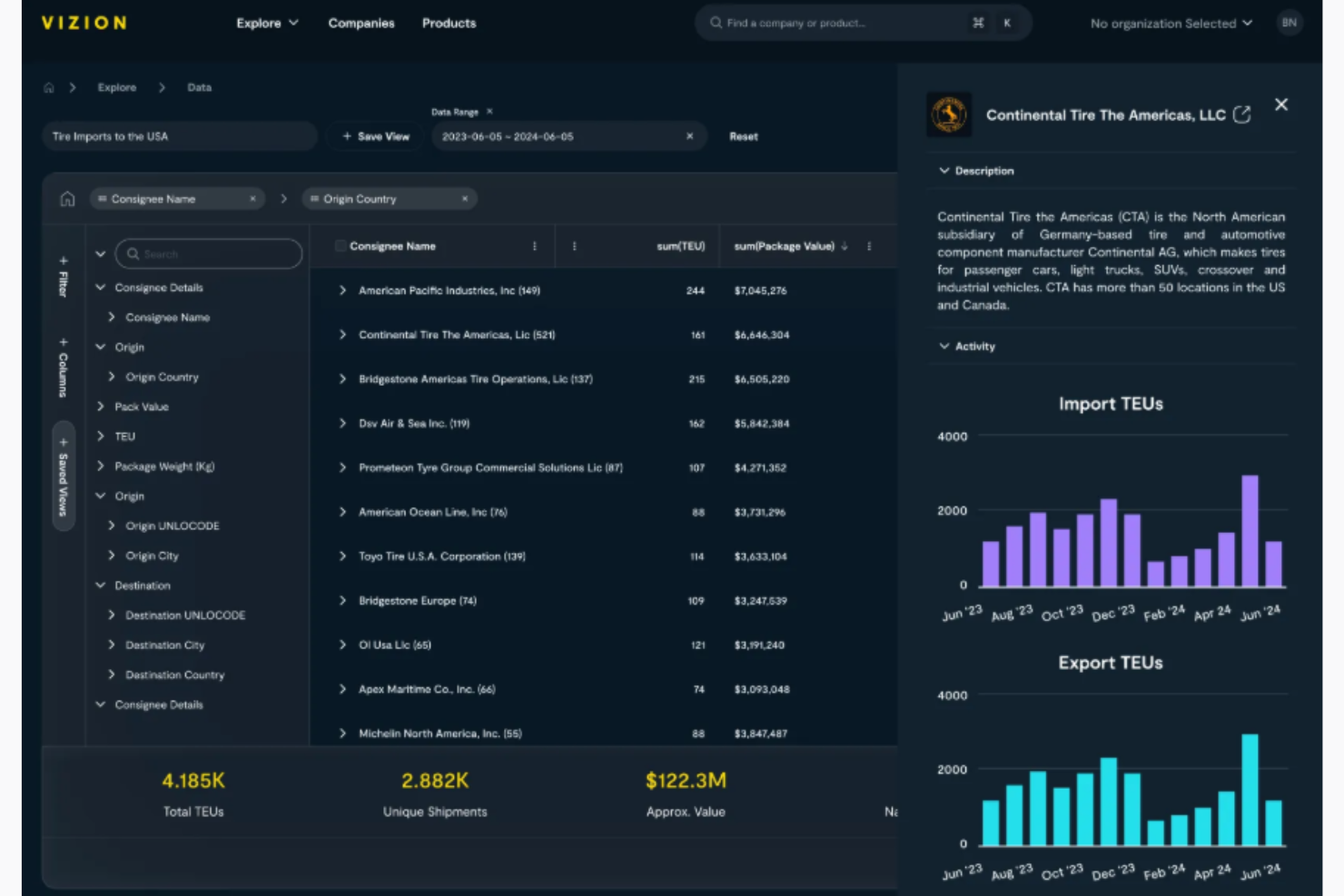This screenshot has height=896, width=1344.
Task: Click the VIZION logo
Action: pyautogui.click(x=84, y=23)
